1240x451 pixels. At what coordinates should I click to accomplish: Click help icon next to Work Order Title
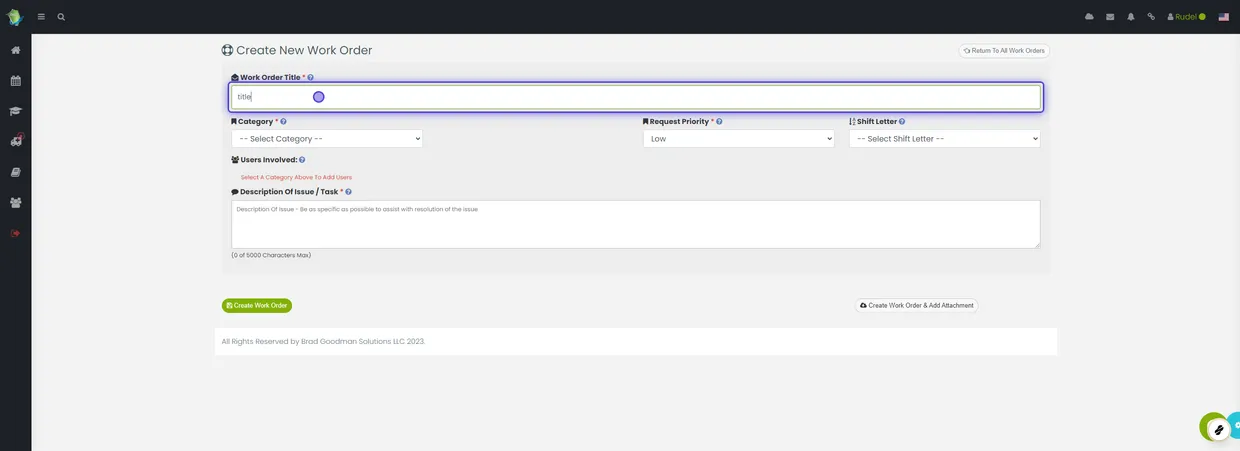tap(311, 77)
